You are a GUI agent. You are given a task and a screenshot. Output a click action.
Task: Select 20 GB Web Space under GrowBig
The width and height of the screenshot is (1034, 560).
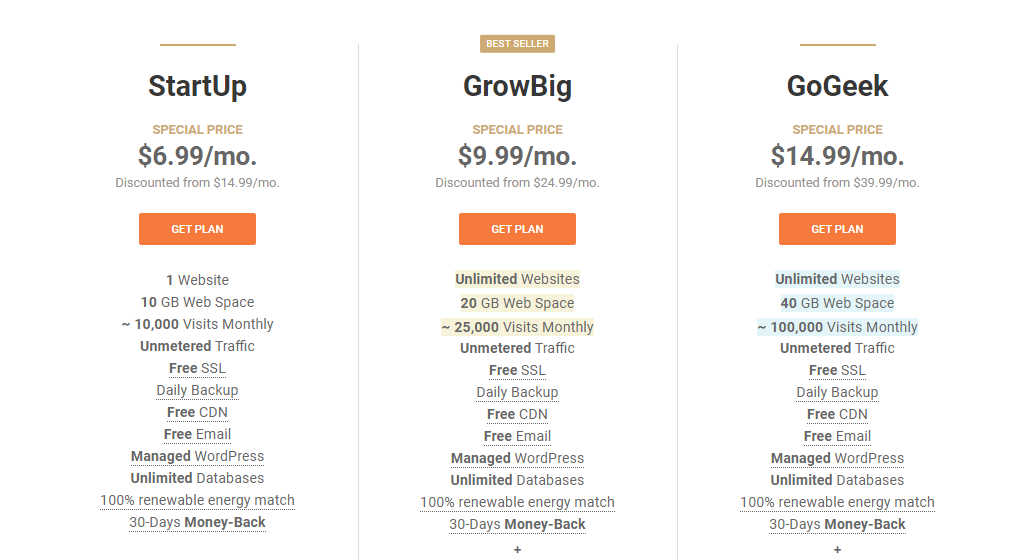click(x=517, y=303)
